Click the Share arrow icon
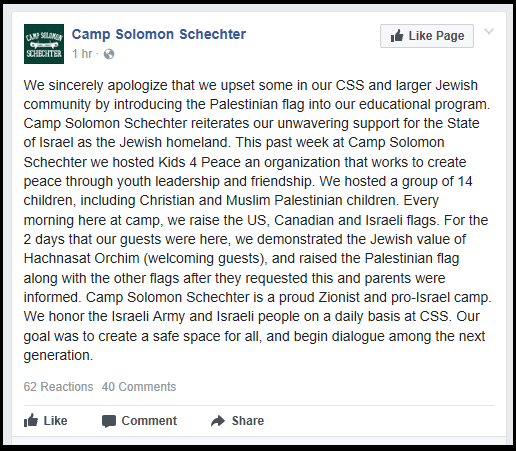The width and height of the screenshot is (516, 451). tap(218, 421)
